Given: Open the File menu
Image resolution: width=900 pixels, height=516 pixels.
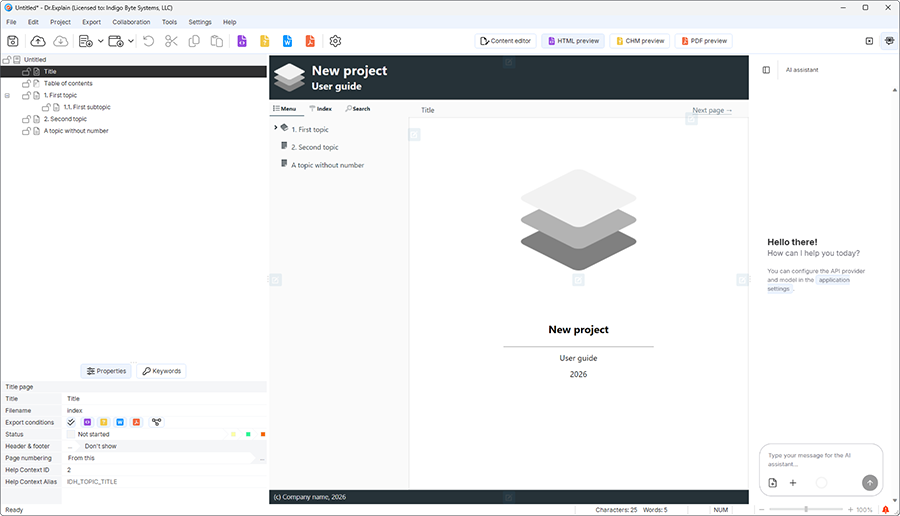Looking at the screenshot, I should [11, 22].
